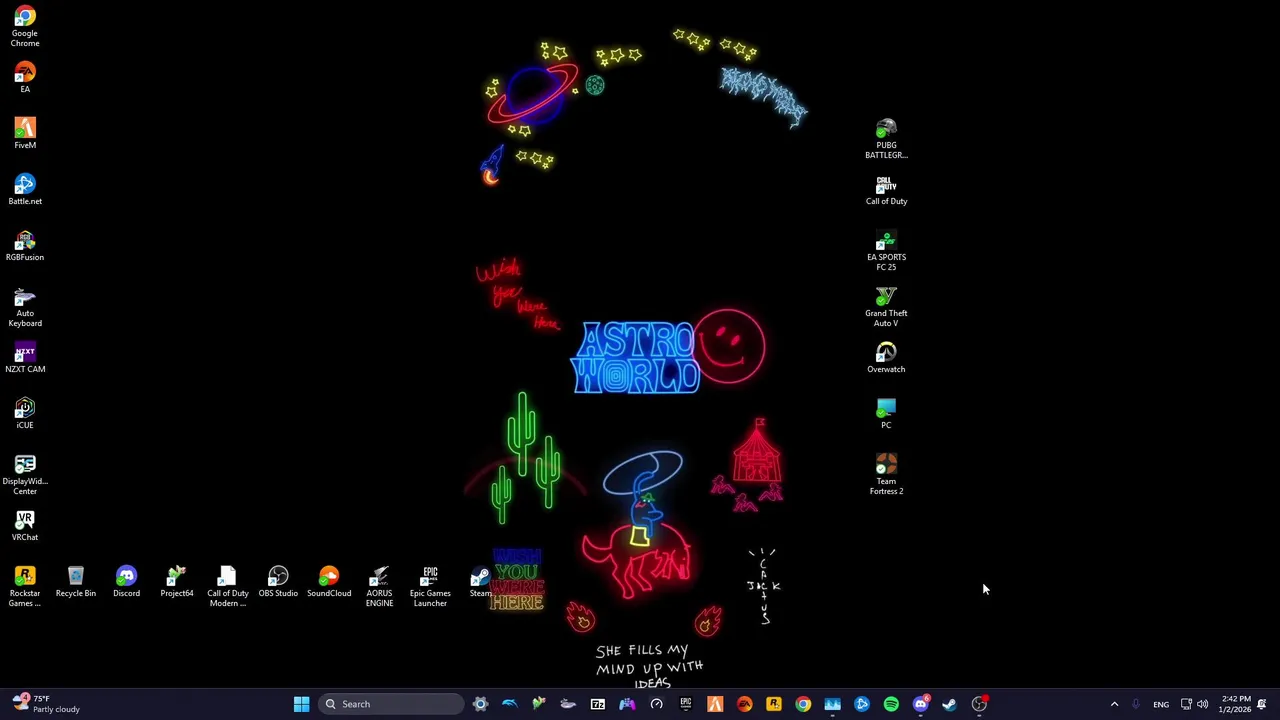Screen dimensions: 1280x720
Task: Open Battle.net from the taskbar
Action: click(x=862, y=704)
